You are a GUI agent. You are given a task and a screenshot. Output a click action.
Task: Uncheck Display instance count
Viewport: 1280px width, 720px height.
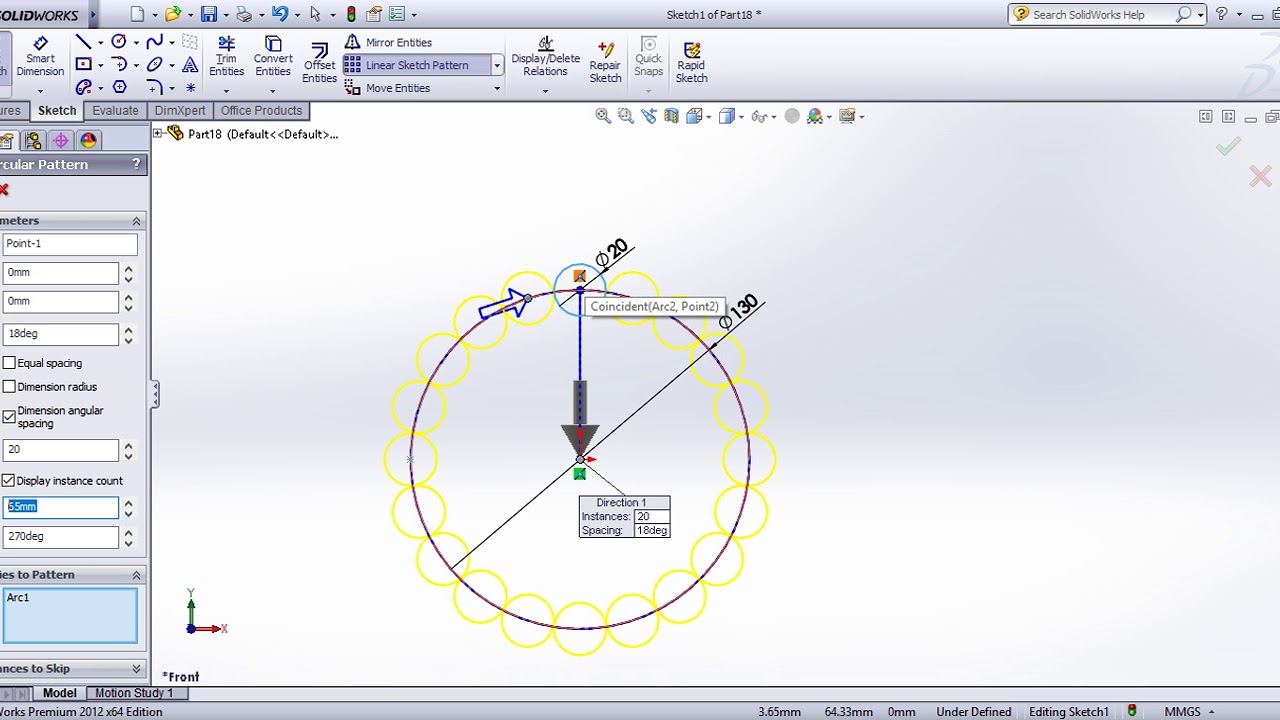(x=9, y=481)
